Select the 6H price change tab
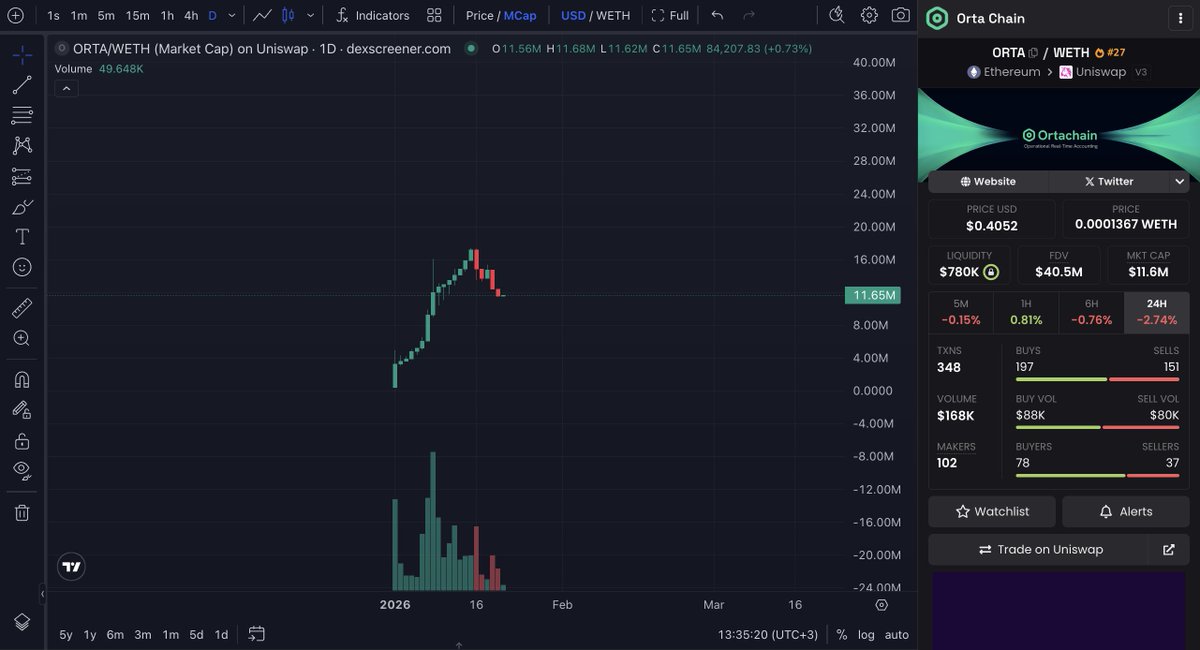1200x650 pixels. click(x=1091, y=312)
